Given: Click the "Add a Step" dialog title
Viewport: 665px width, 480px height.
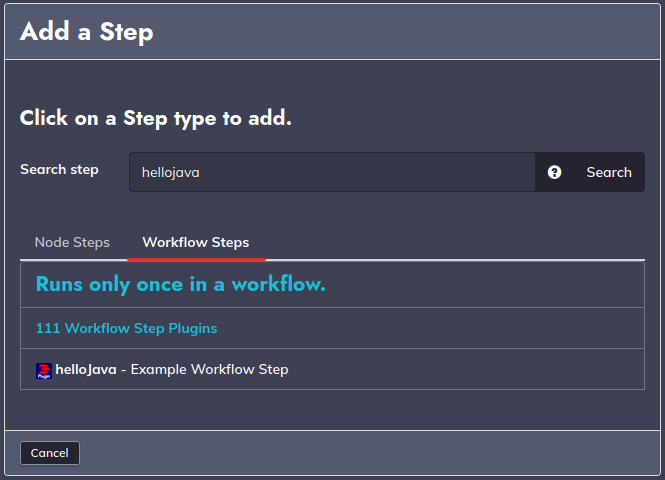Looking at the screenshot, I should [x=87, y=32].
